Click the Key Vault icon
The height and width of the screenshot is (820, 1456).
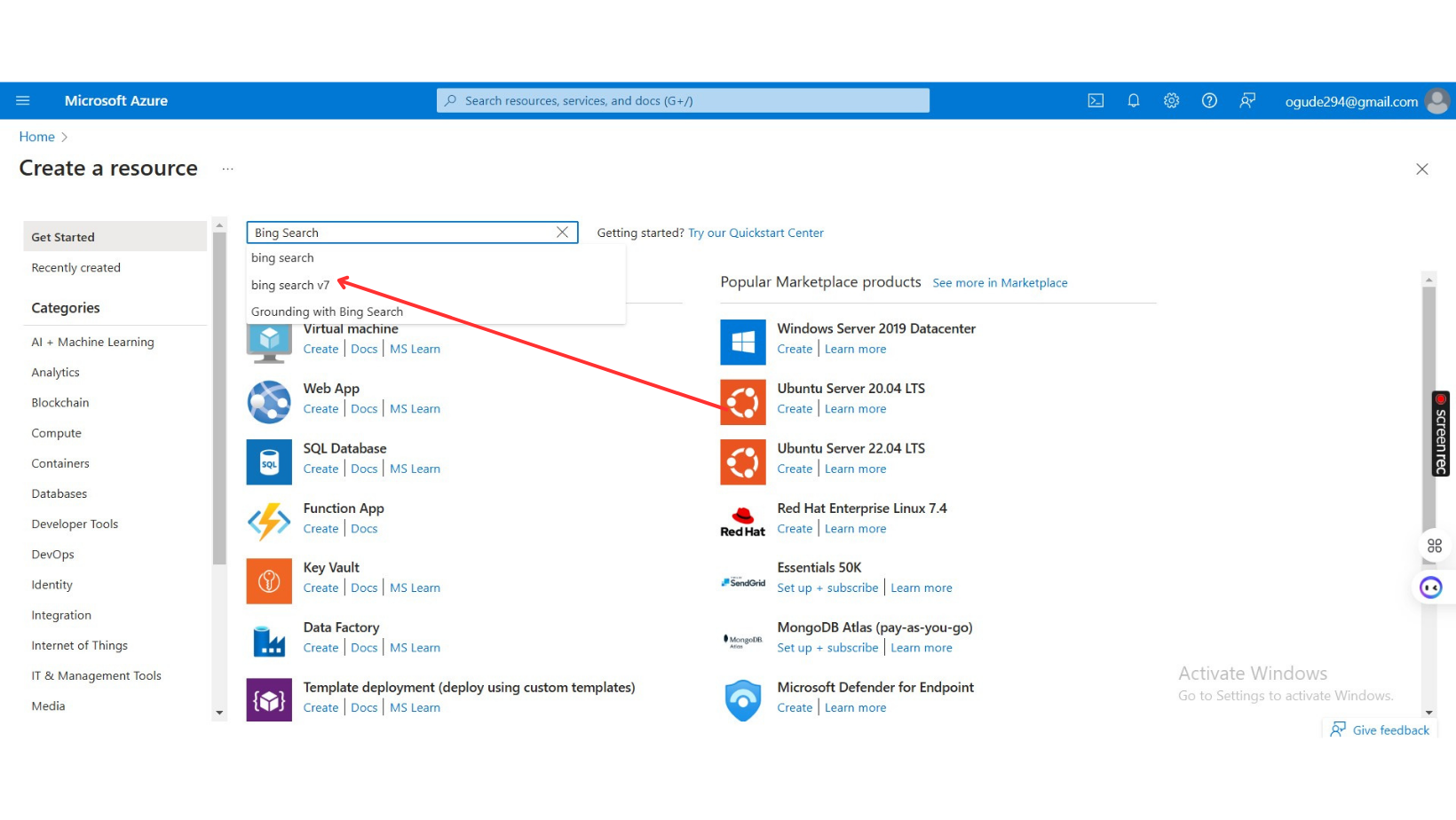(269, 580)
